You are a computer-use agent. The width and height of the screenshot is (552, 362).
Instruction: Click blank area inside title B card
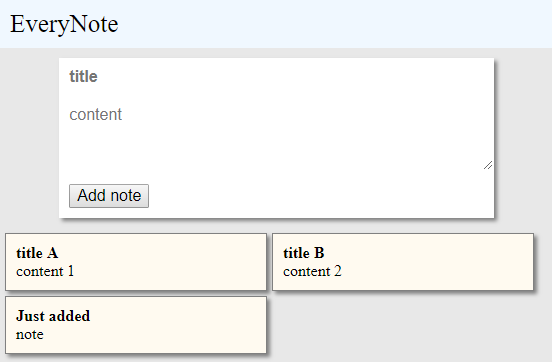pos(440,262)
